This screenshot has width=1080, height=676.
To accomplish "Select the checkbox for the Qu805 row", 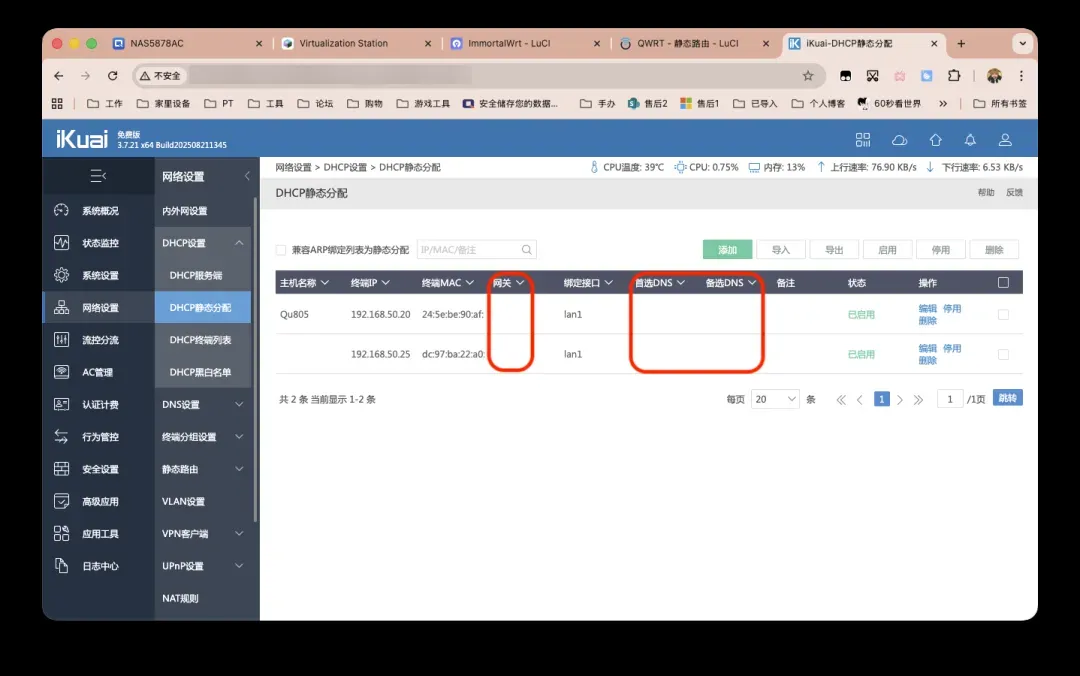I will [x=1003, y=315].
